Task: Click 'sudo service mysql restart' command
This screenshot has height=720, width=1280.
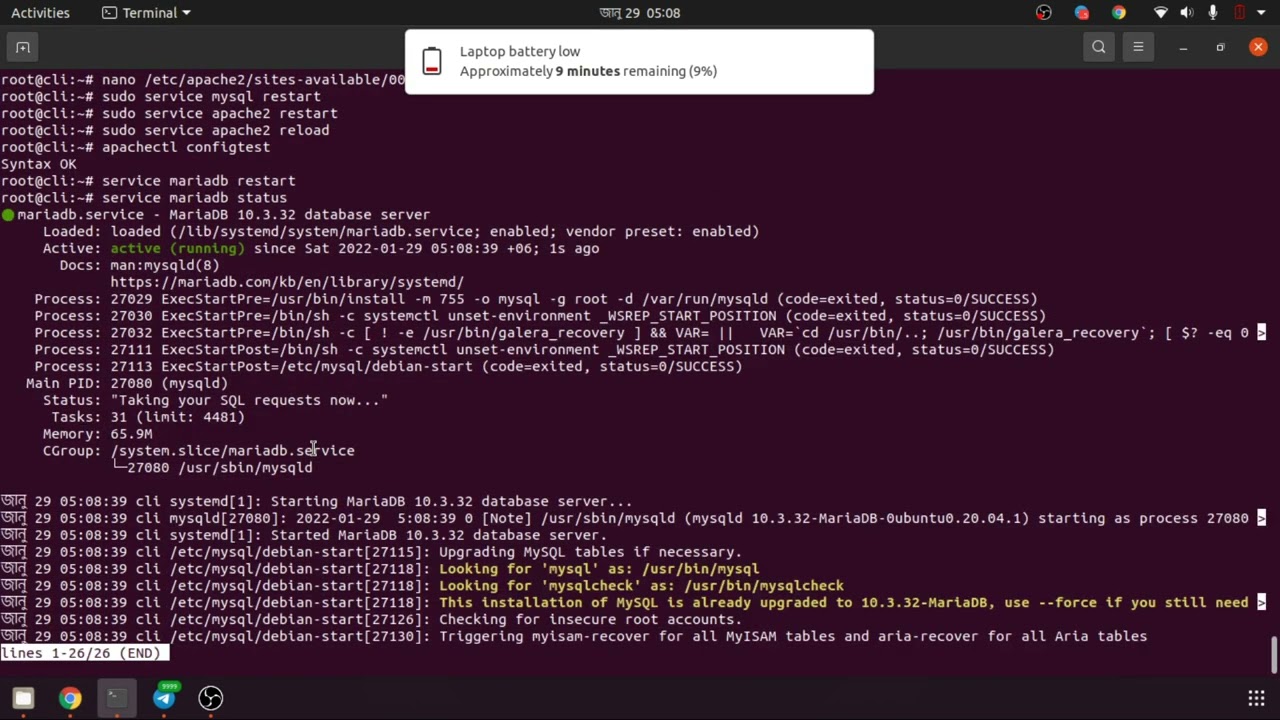Action: [211, 96]
